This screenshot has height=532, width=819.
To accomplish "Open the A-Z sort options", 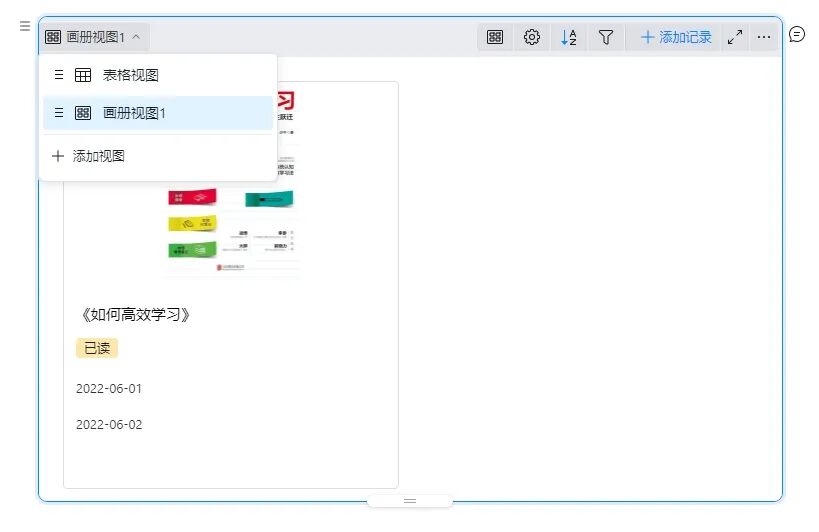I will pos(568,37).
